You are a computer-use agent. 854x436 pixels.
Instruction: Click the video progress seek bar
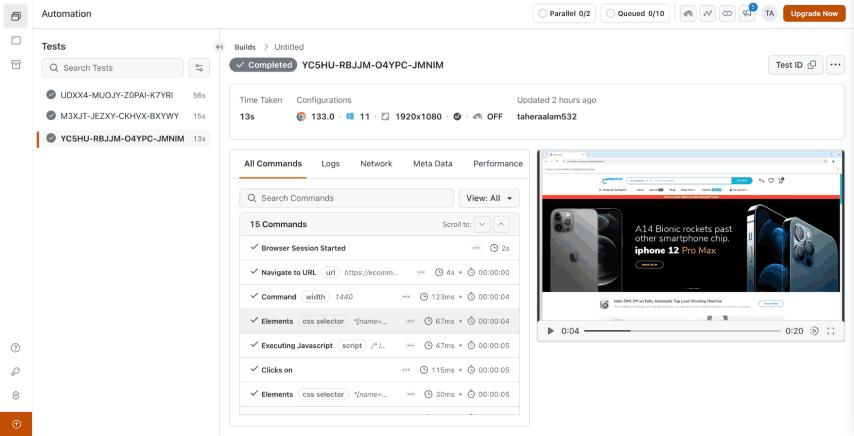point(682,331)
